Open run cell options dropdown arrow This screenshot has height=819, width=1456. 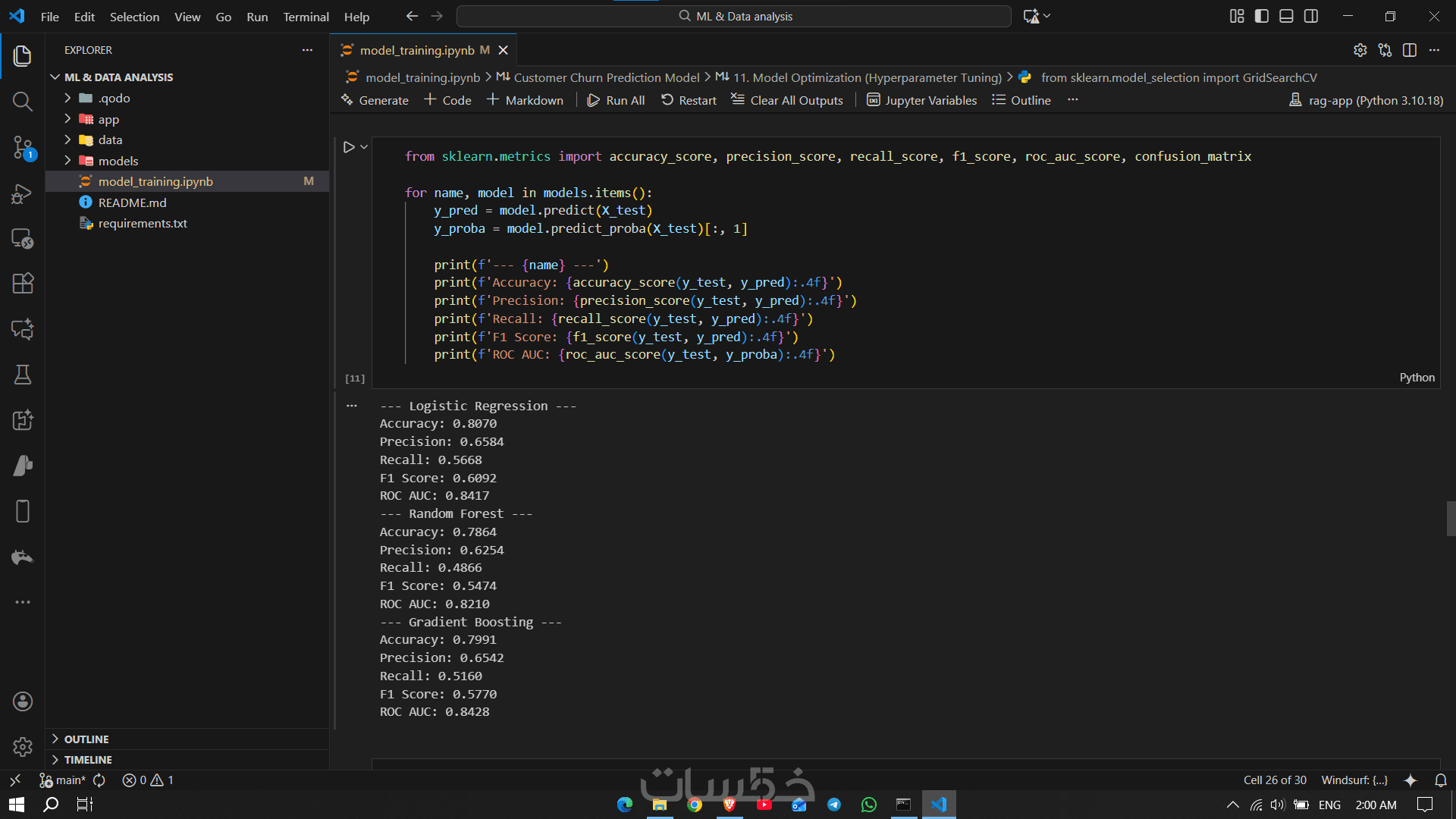(x=364, y=147)
